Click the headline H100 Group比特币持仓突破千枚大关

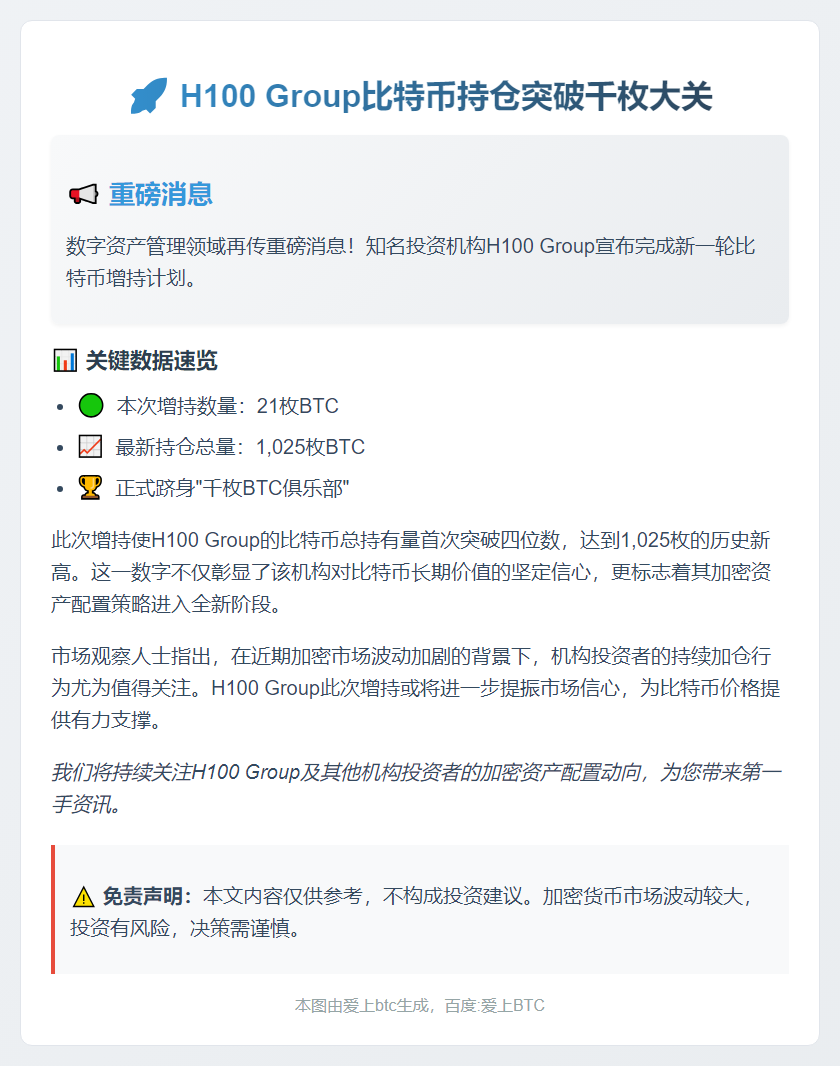pyautogui.click(x=446, y=97)
